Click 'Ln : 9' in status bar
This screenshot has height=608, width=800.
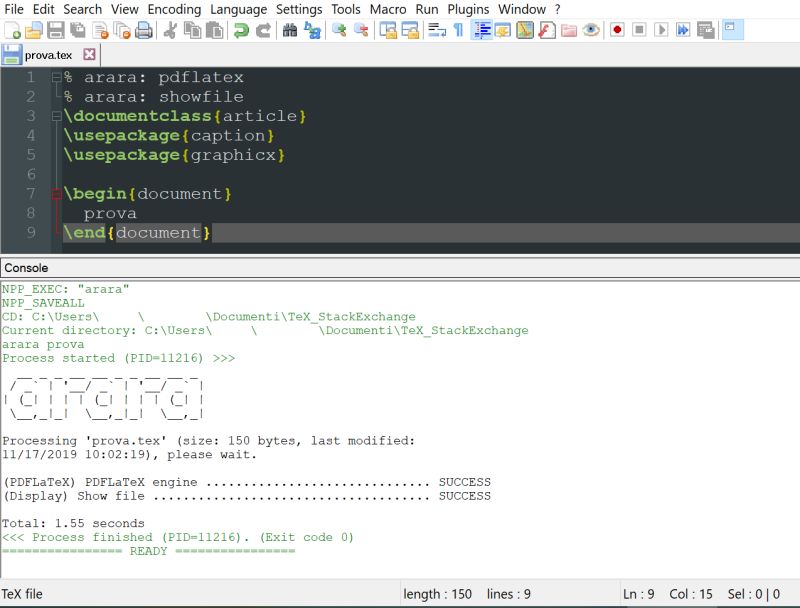point(638,594)
